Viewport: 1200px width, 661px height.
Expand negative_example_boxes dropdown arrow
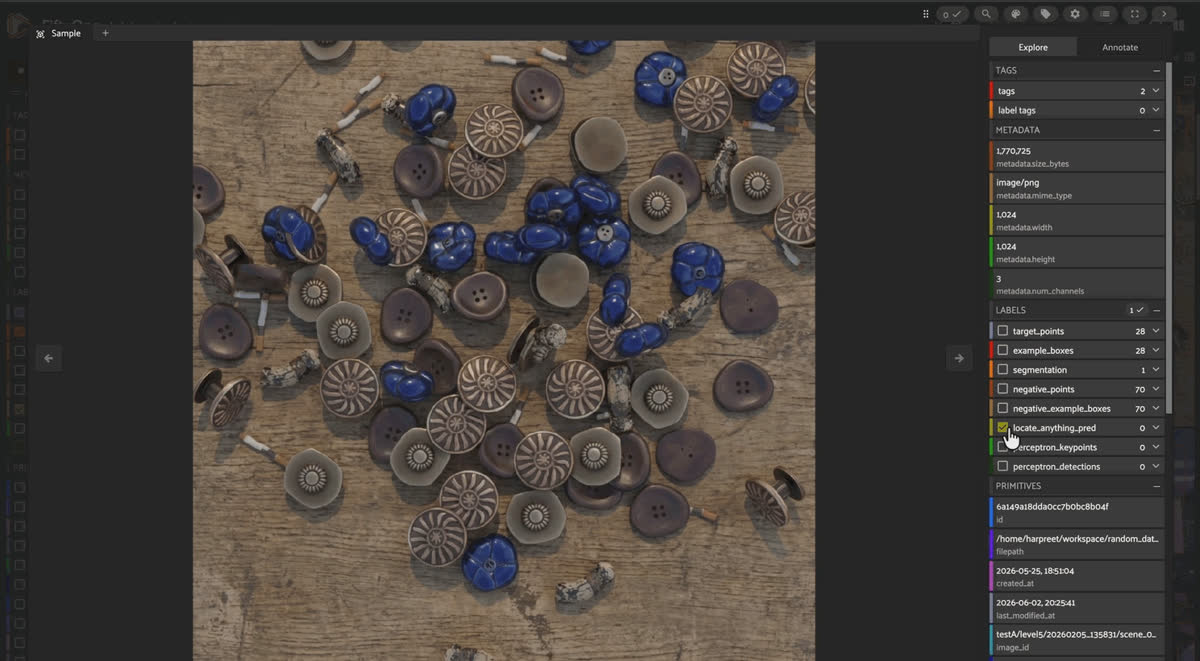(x=1156, y=409)
